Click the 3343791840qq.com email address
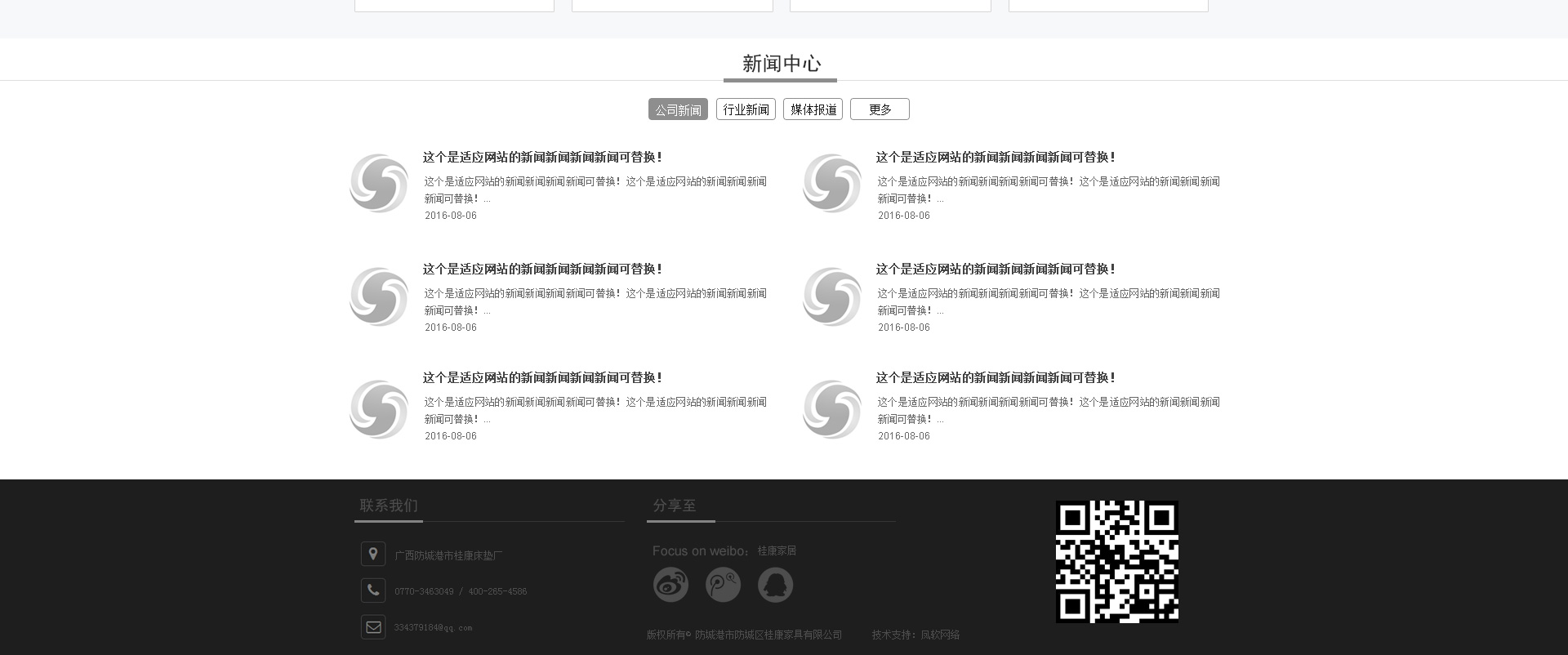 pos(433,627)
